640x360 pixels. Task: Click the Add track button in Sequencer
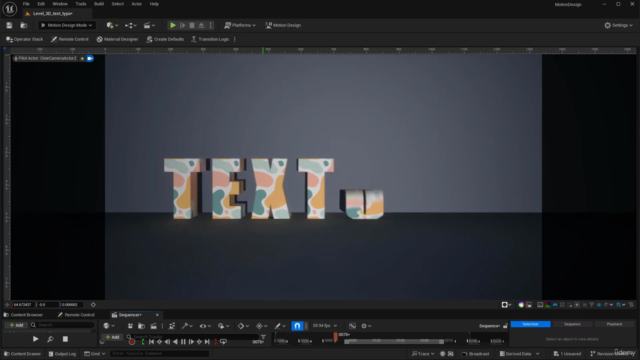pyautogui.click(x=112, y=337)
